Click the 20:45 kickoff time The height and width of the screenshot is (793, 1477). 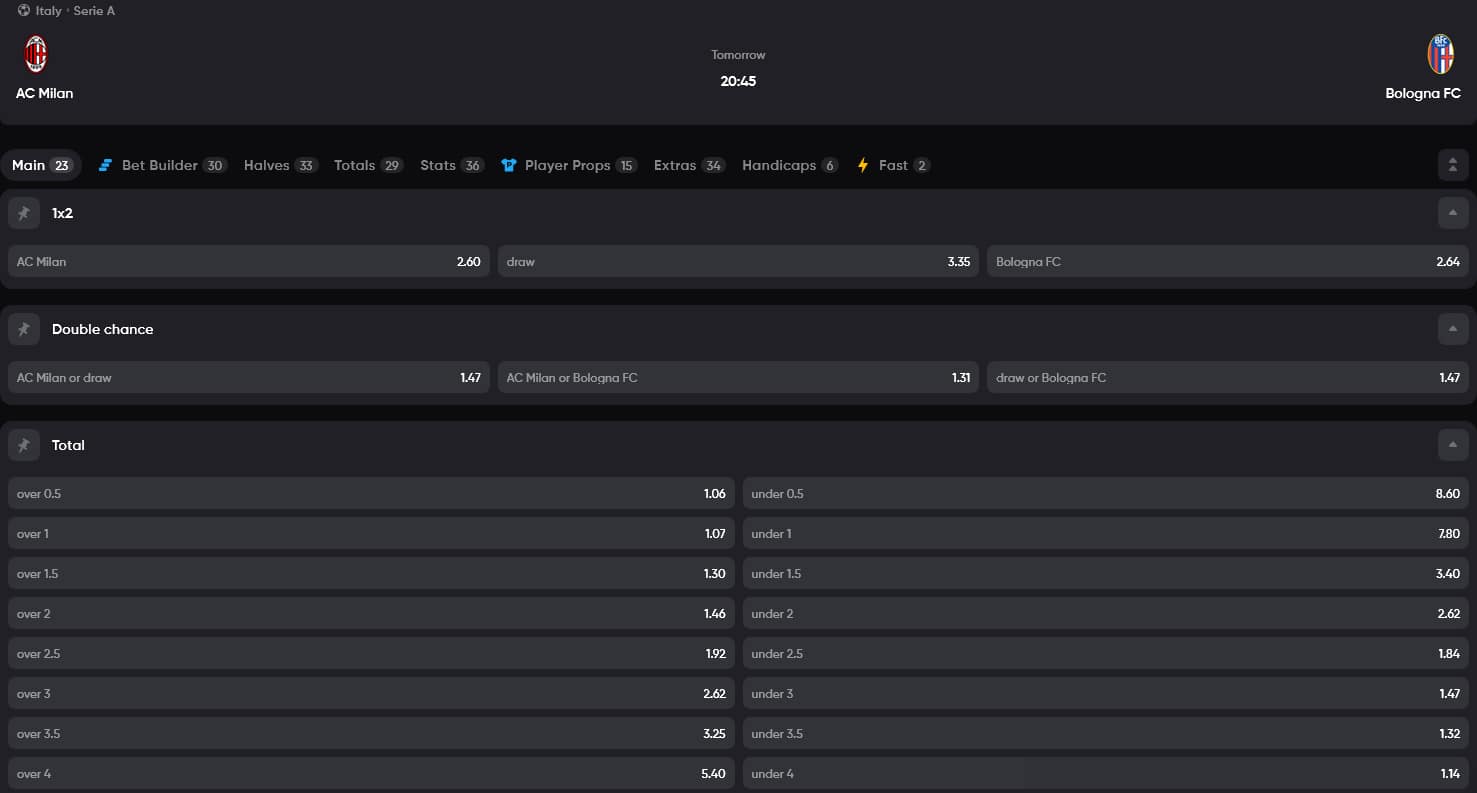738,81
